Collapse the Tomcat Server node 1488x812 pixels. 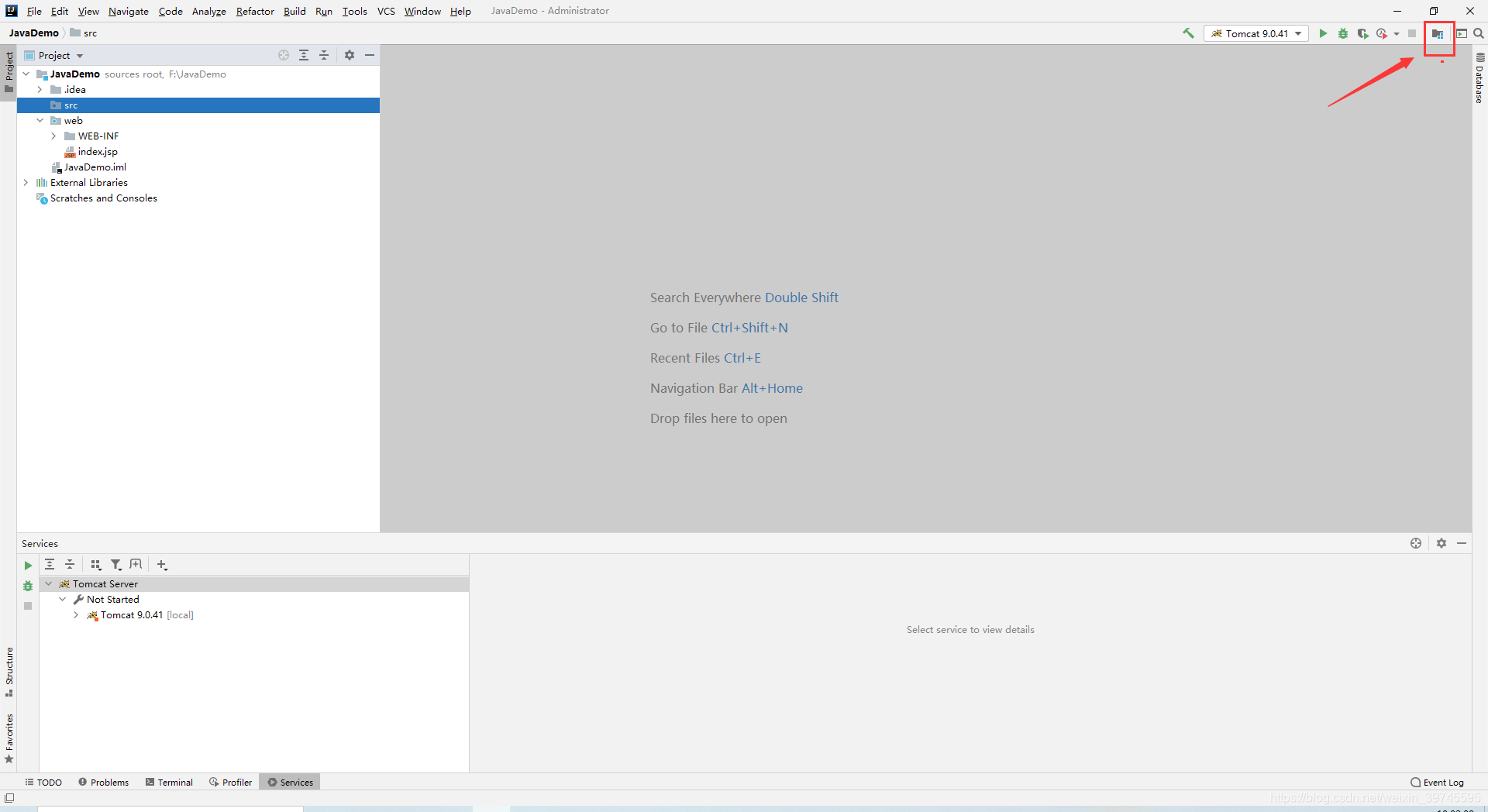(x=49, y=583)
